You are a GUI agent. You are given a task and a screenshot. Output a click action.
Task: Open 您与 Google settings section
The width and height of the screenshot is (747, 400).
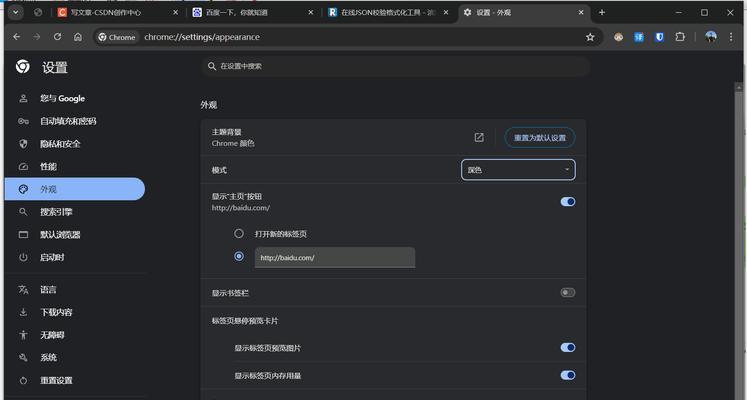75,99
